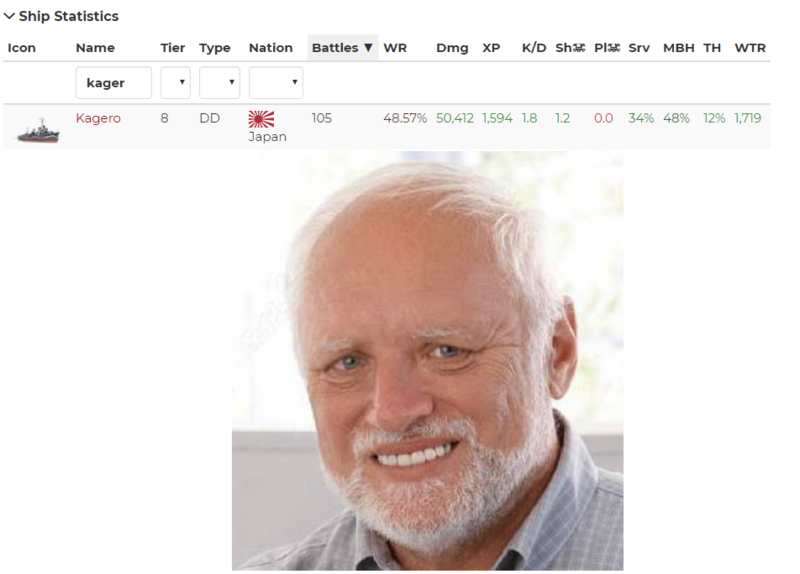Click the Japan flag icon

pyautogui.click(x=261, y=119)
